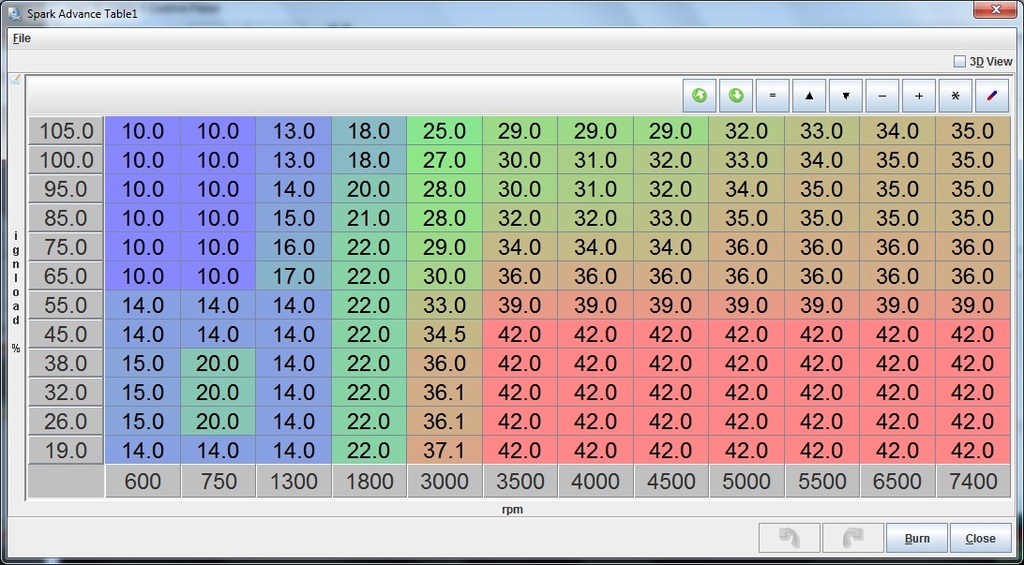Click the black down-triangle decrement button
Screen dimensions: 1024x565
click(846, 96)
